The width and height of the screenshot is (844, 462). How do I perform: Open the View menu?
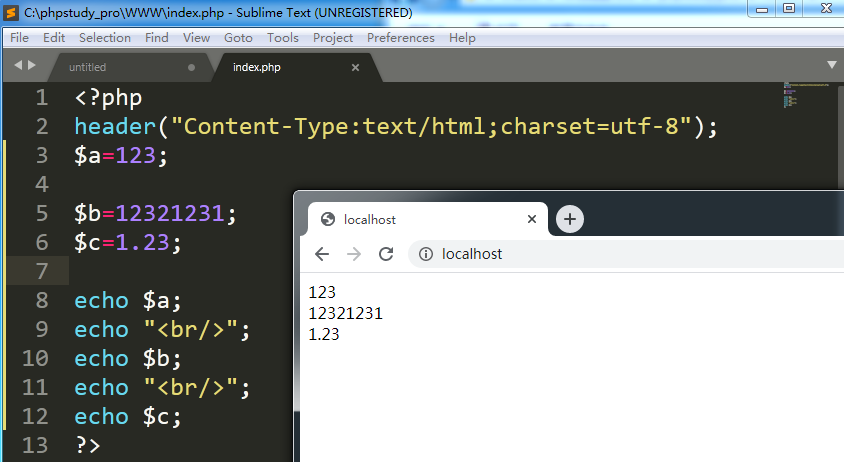pyautogui.click(x=196, y=38)
